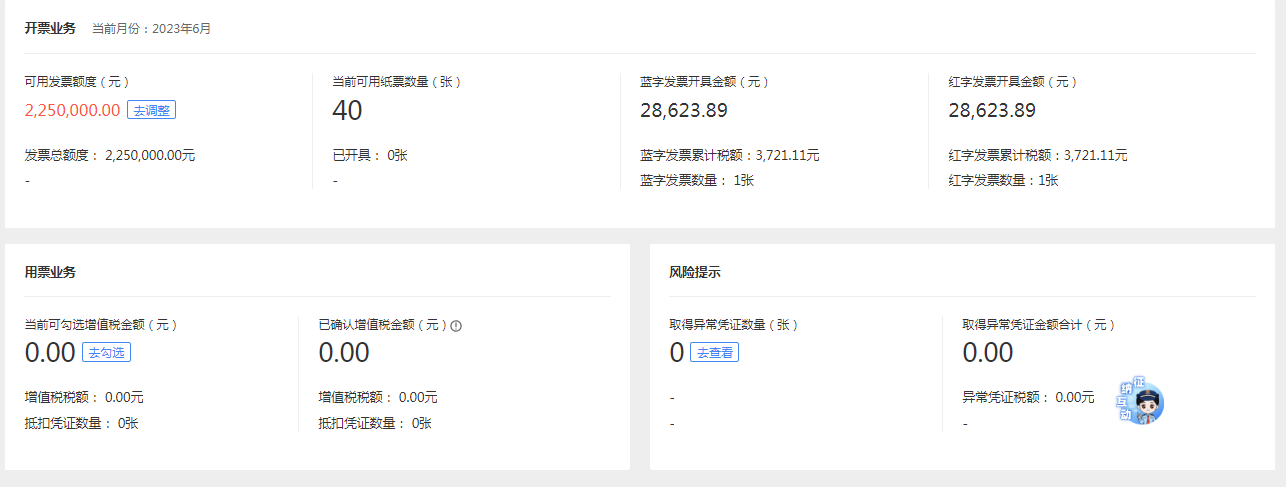Click the paper invoice count 40
Image resolution: width=1286 pixels, height=487 pixels.
347,110
